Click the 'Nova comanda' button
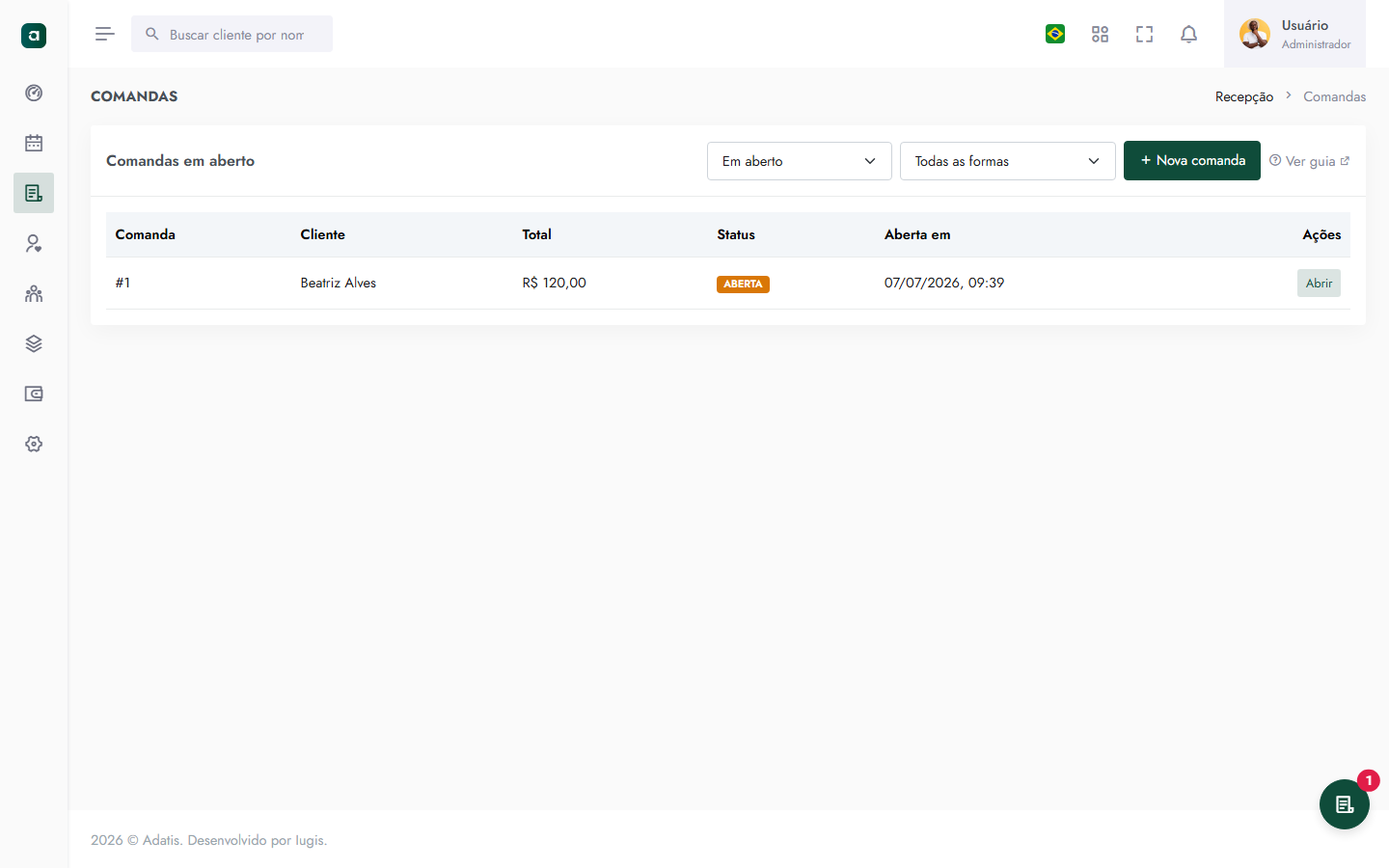Image resolution: width=1389 pixels, height=868 pixels. (1192, 160)
